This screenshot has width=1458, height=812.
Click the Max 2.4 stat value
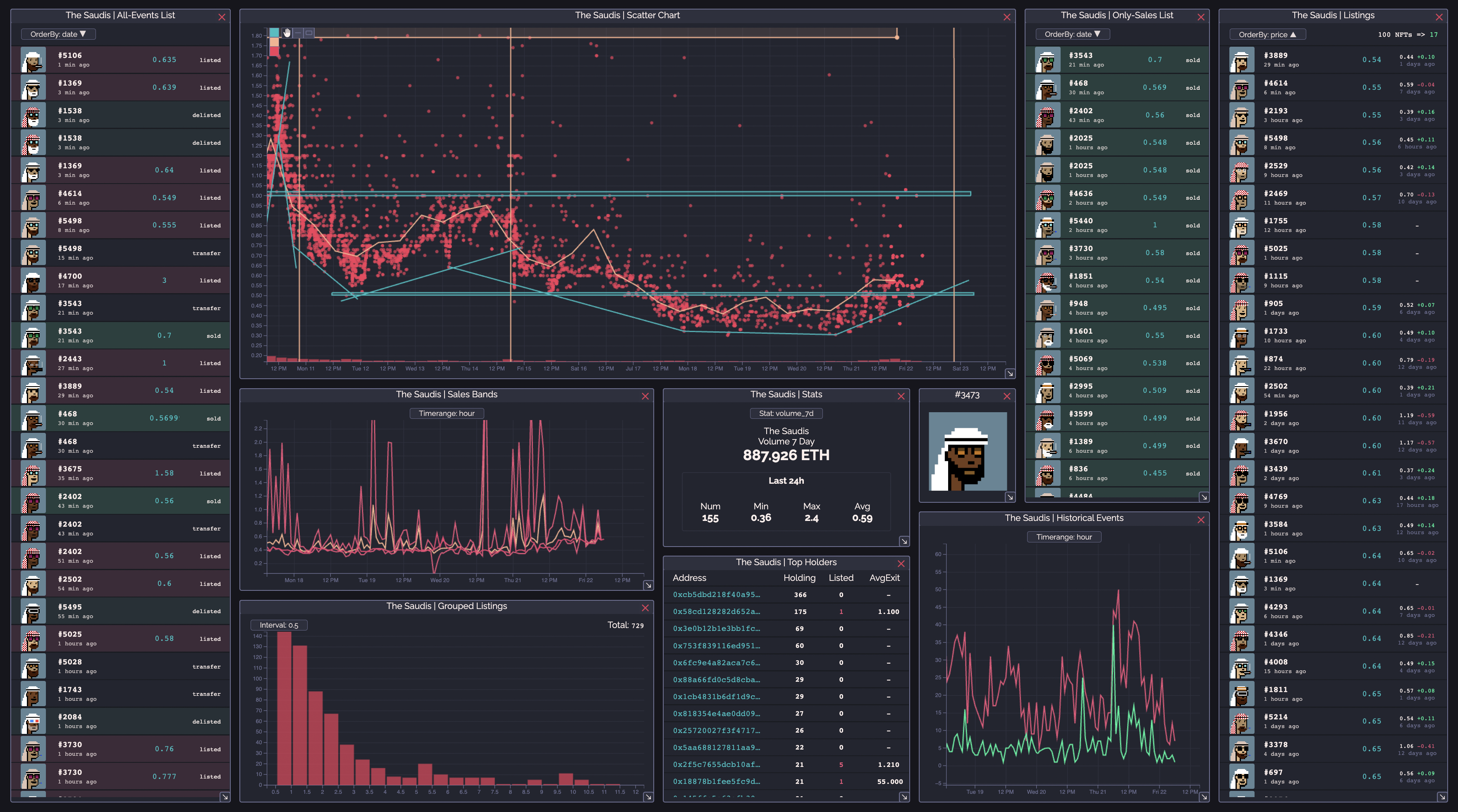pyautogui.click(x=811, y=518)
